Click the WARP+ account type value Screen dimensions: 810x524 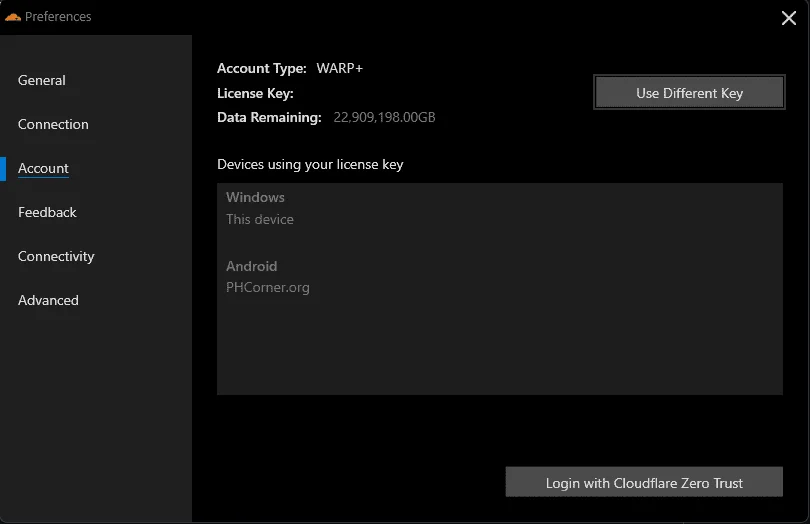pos(340,68)
